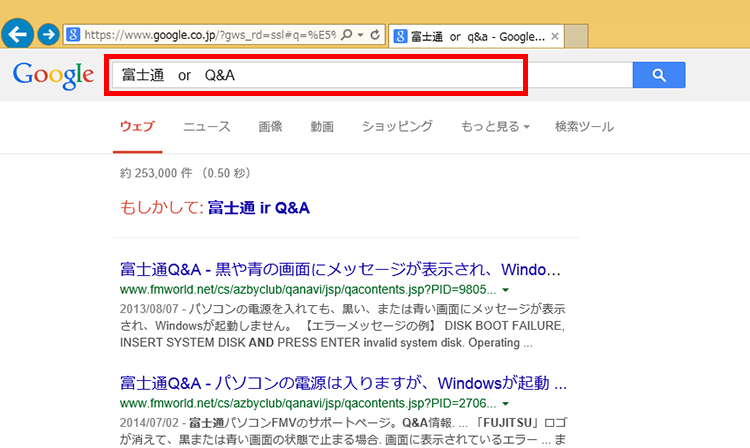Click Google favicon in address bar
750x448 pixels.
click(x=73, y=35)
